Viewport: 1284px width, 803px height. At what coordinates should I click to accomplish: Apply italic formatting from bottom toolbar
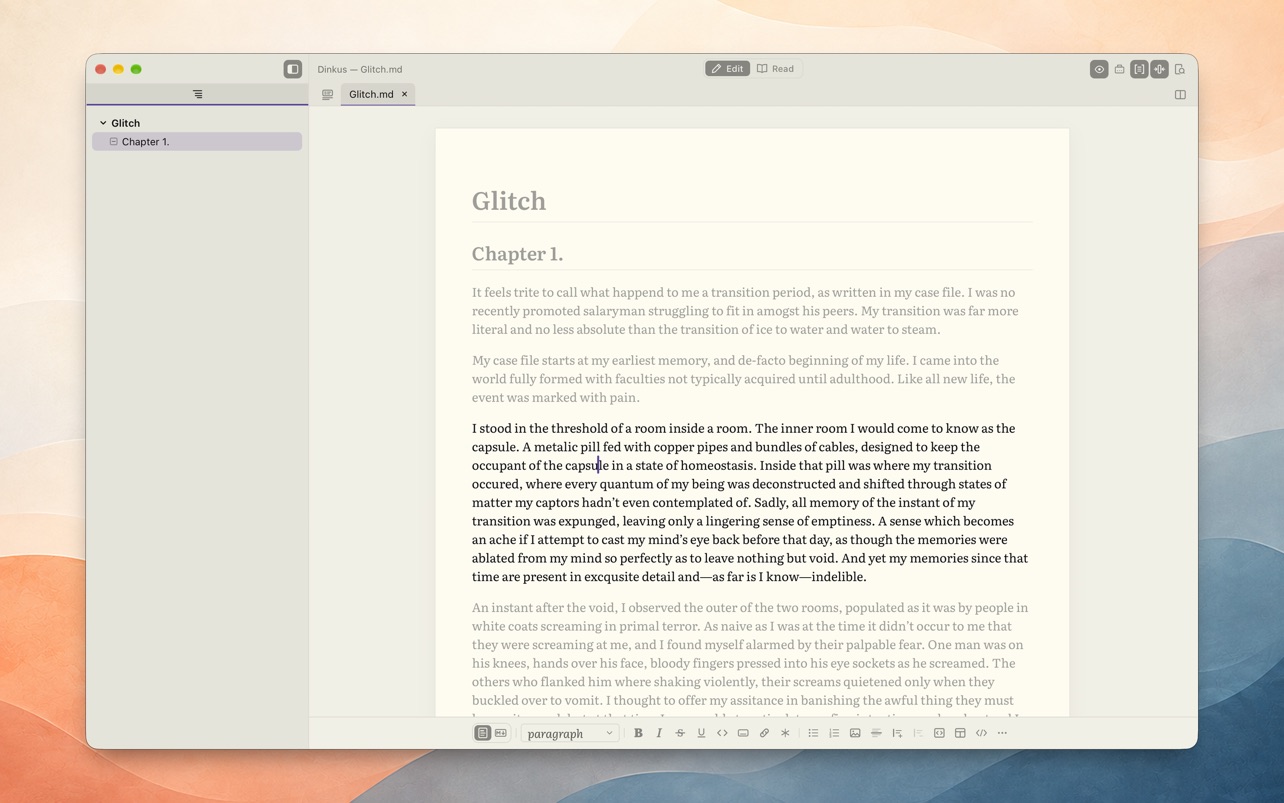pos(659,733)
